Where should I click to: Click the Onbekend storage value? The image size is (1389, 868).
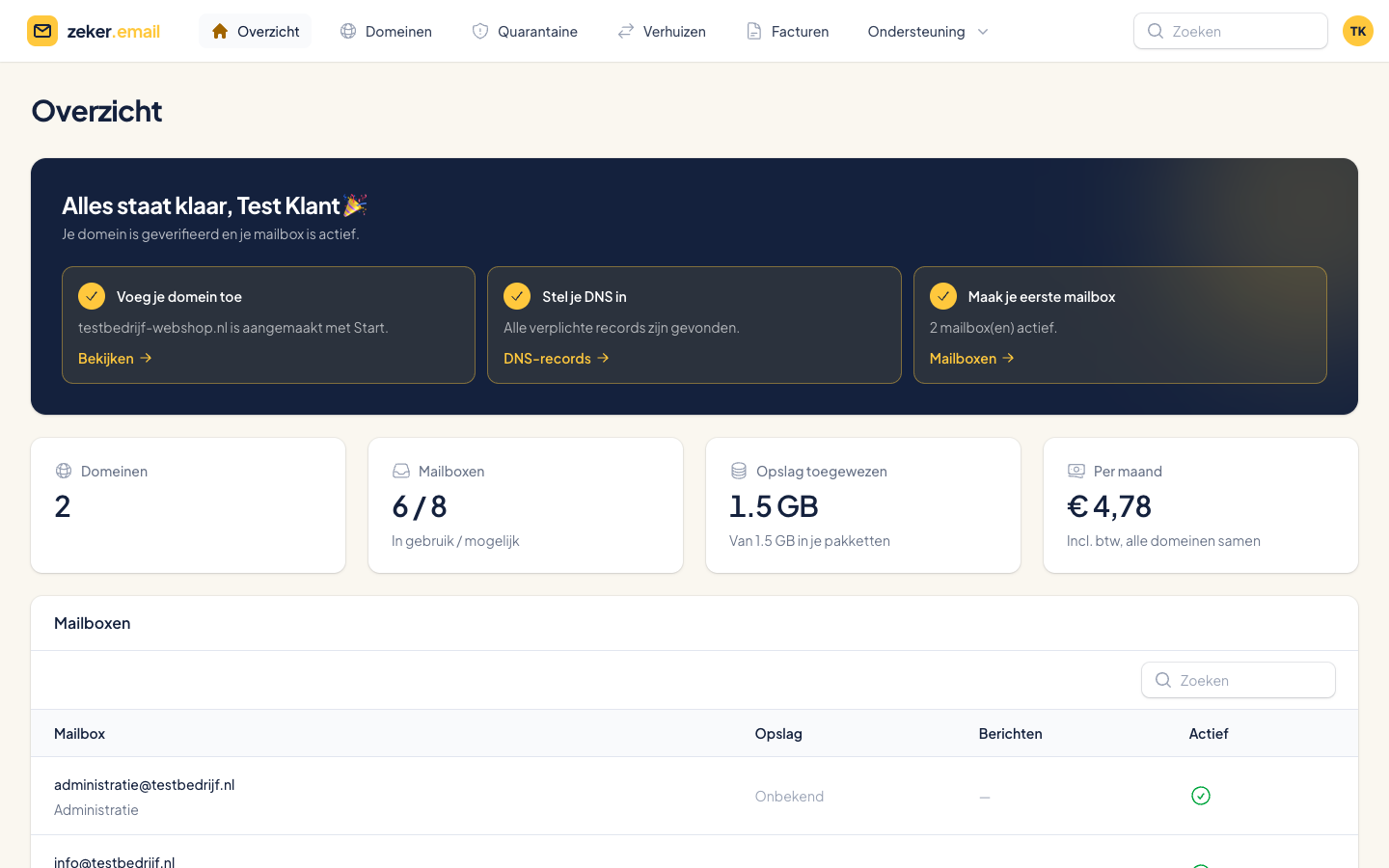789,797
